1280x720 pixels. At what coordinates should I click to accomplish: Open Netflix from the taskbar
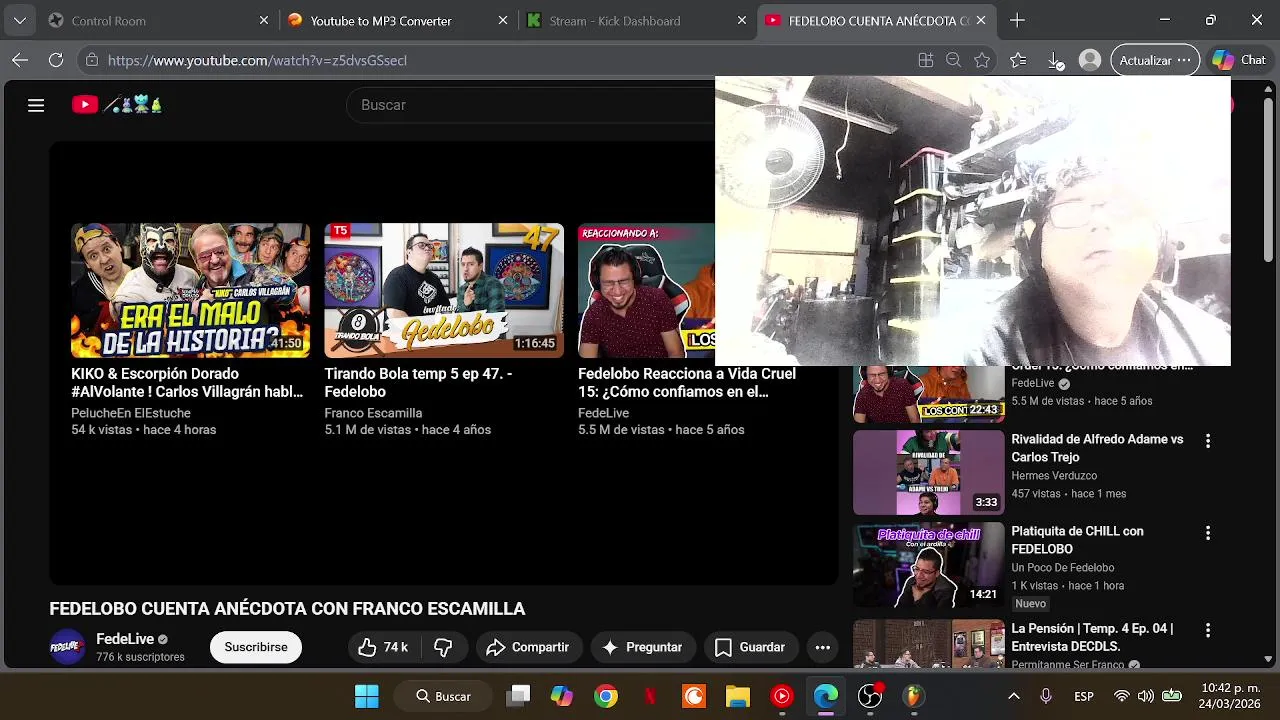[650, 696]
